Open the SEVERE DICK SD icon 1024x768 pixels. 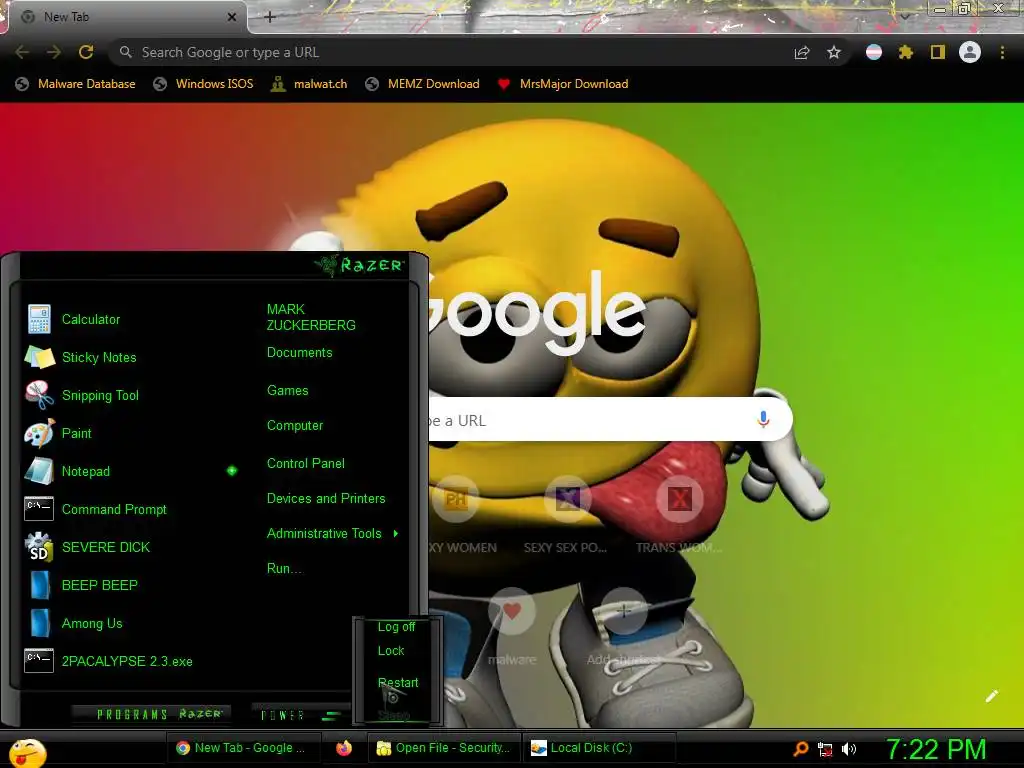pyautogui.click(x=39, y=547)
